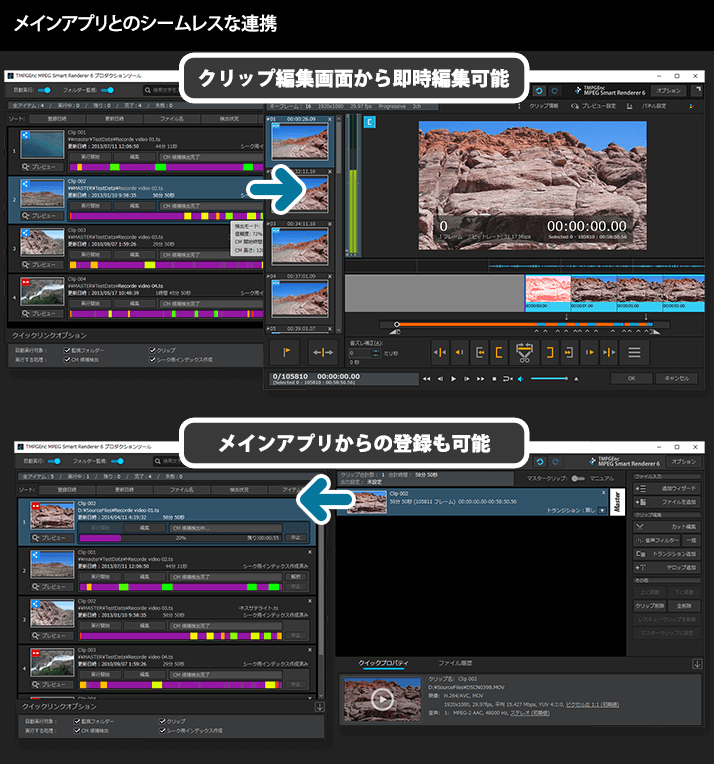Step forward one frame with the orange right arrow
This screenshot has width=714, height=764.
point(589,352)
